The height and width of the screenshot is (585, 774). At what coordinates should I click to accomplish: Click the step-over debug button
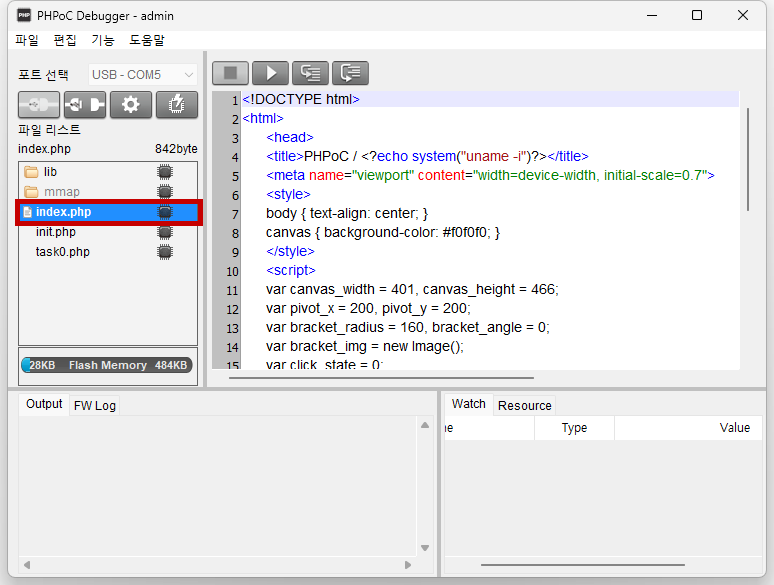[x=350, y=73]
